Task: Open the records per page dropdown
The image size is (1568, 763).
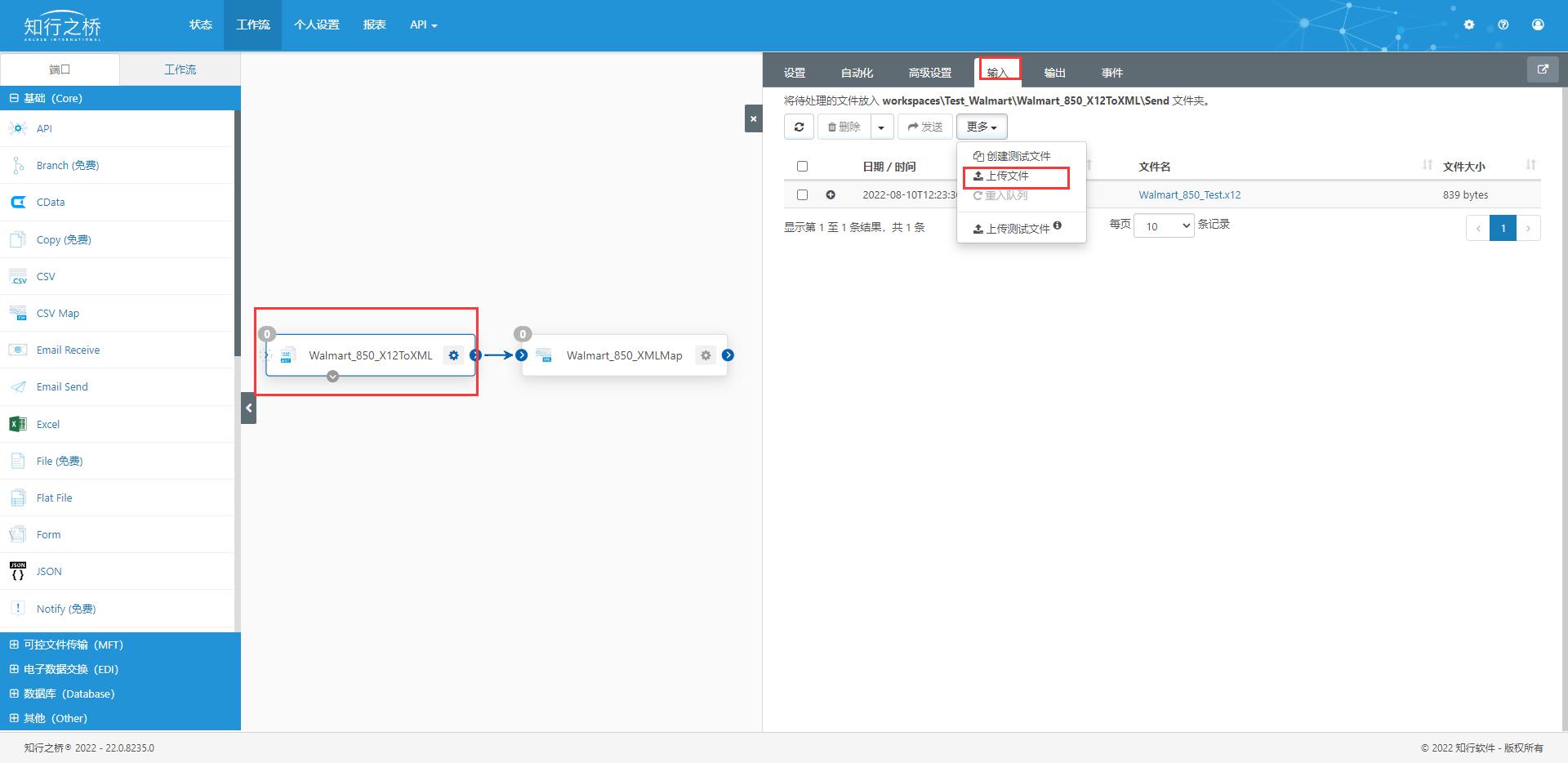Action: pos(1164,226)
